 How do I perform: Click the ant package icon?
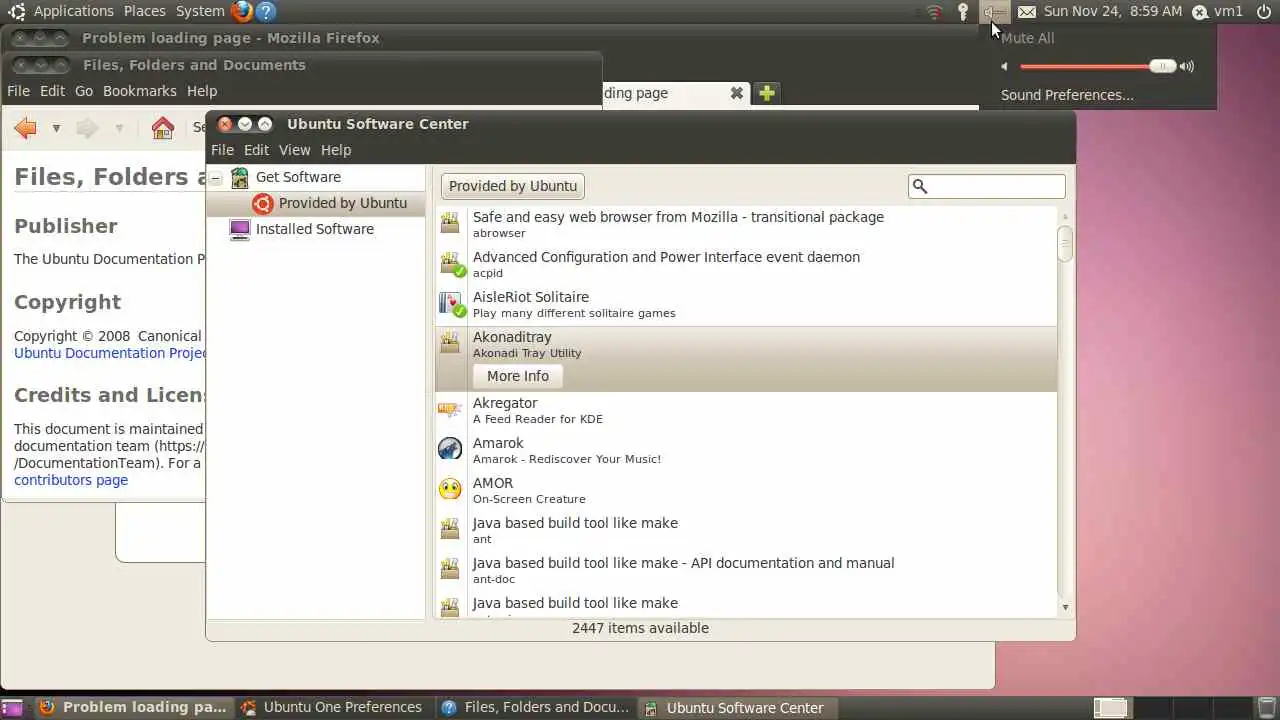(x=450, y=528)
